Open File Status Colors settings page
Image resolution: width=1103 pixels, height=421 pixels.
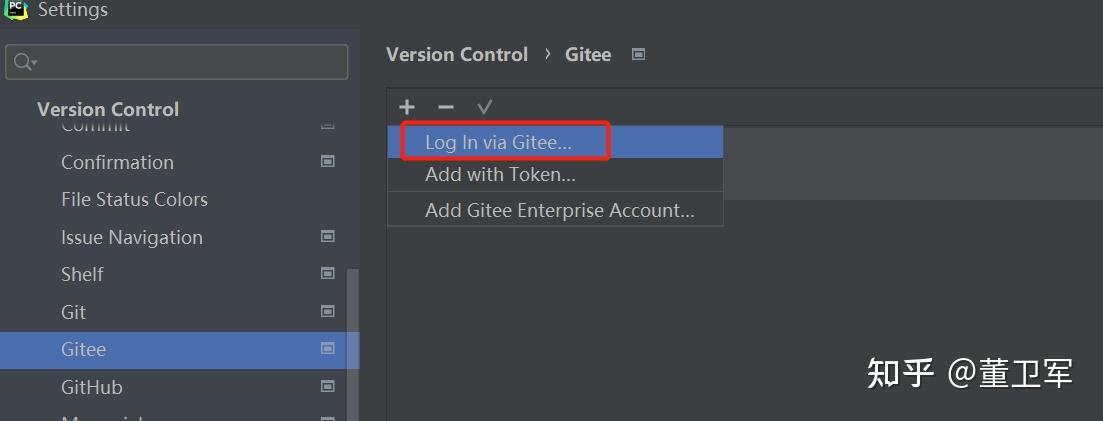coord(134,199)
